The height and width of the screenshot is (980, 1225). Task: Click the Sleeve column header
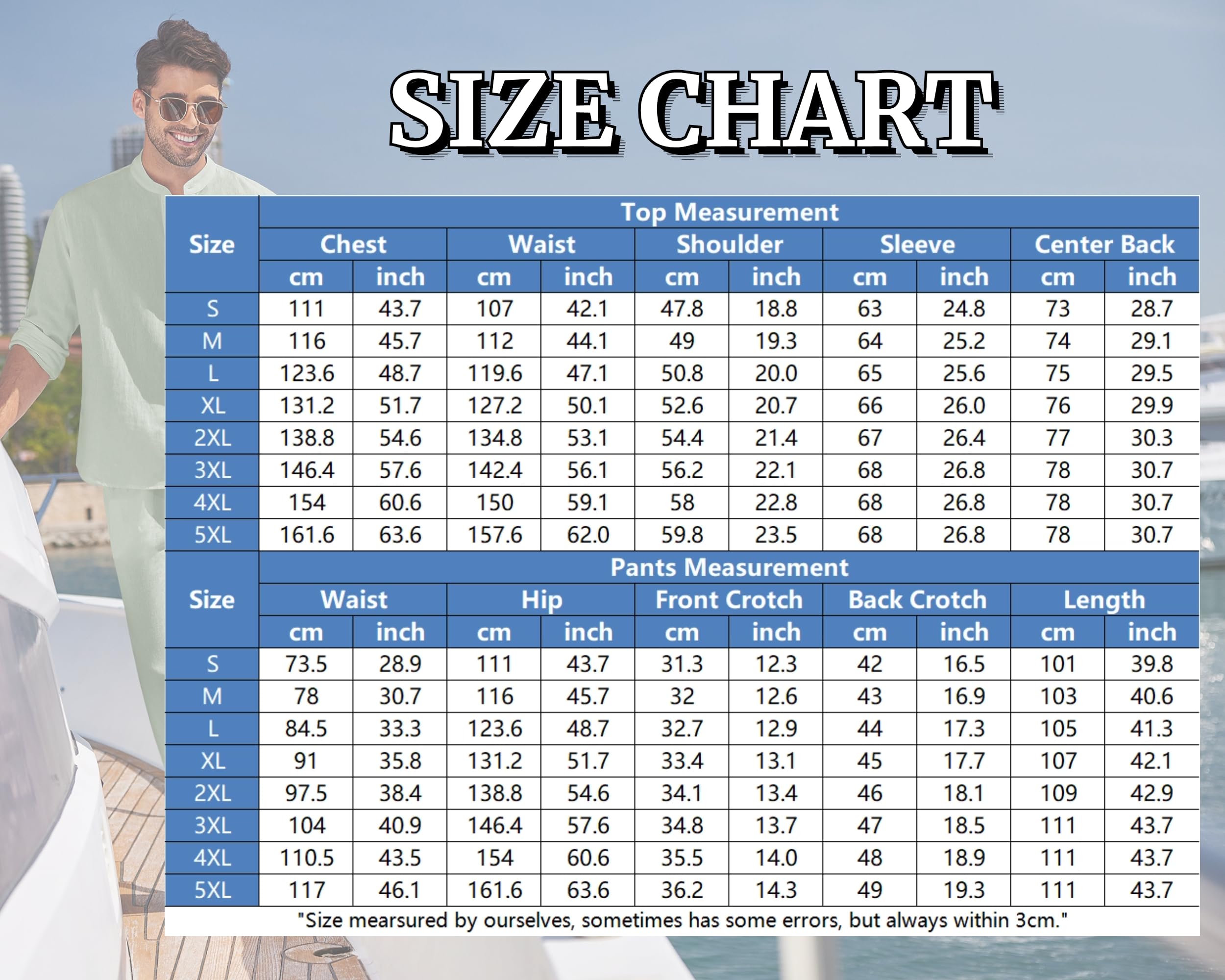pos(916,245)
